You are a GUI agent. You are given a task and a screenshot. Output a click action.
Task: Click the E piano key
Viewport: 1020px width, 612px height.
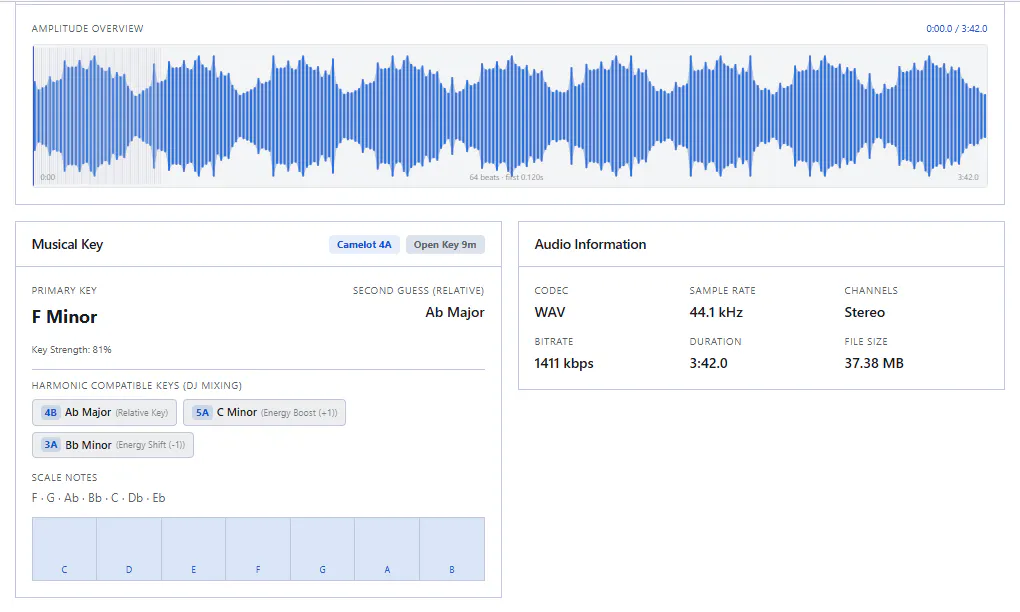tap(193, 549)
